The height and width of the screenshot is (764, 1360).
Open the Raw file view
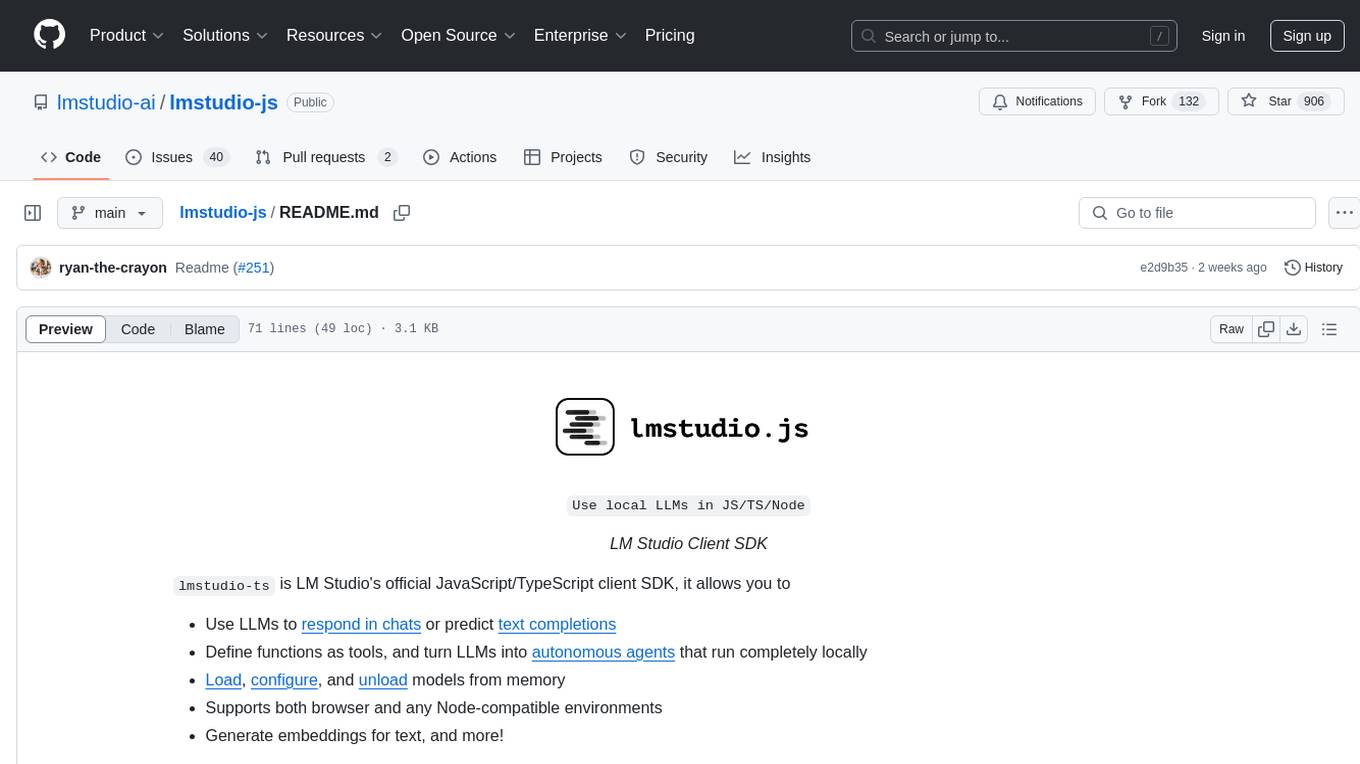[1231, 329]
